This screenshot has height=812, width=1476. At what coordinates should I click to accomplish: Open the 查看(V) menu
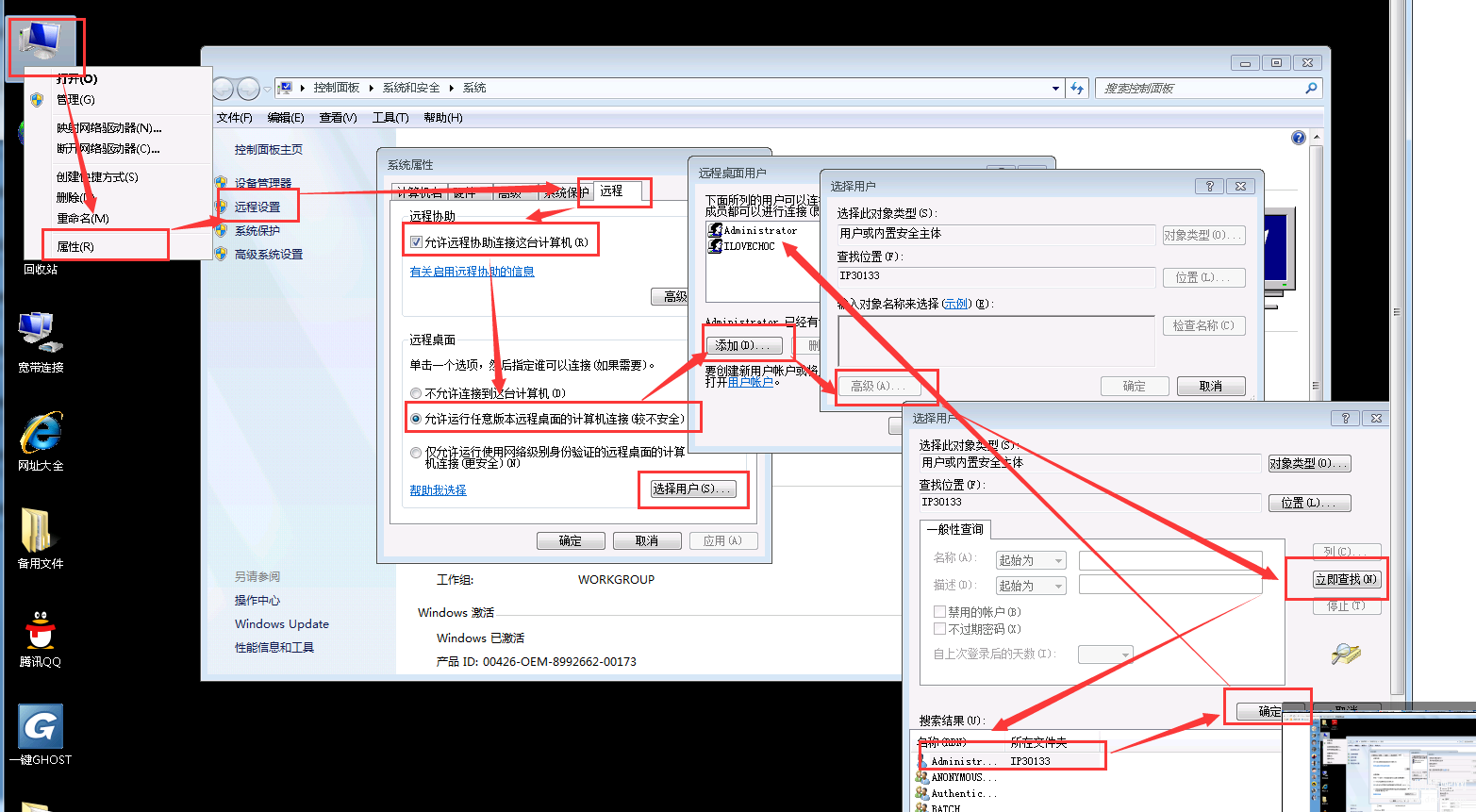(x=338, y=118)
